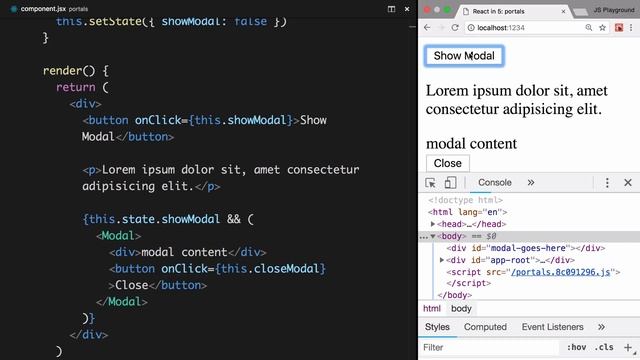Viewport: 640px width, 360px height.
Task: Show more DevTools panels chevron
Action: pos(531,182)
